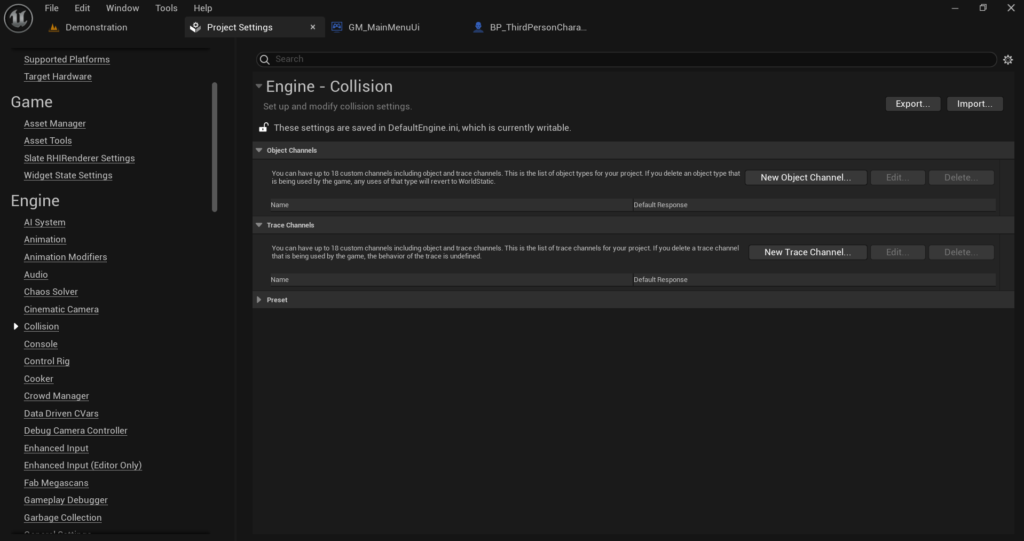Select Collision in the sidebar
The image size is (1024, 541).
click(x=41, y=326)
